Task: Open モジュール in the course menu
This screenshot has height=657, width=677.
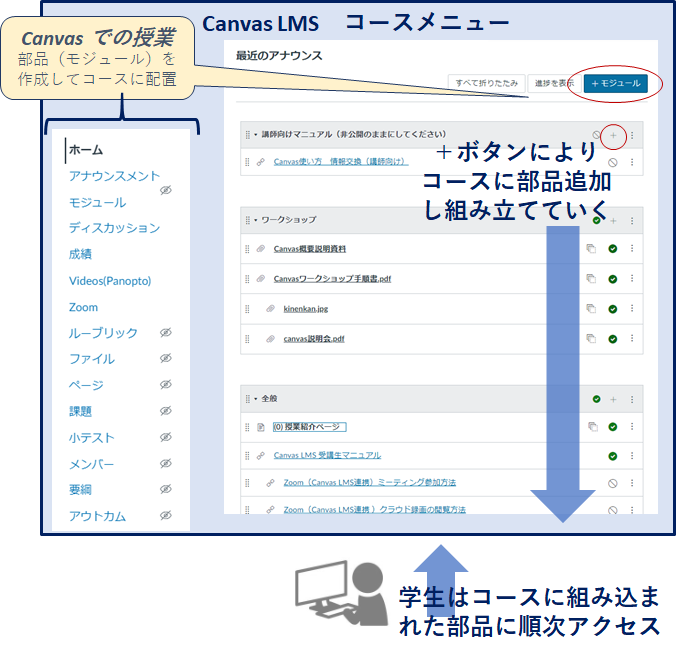Action: 97,202
